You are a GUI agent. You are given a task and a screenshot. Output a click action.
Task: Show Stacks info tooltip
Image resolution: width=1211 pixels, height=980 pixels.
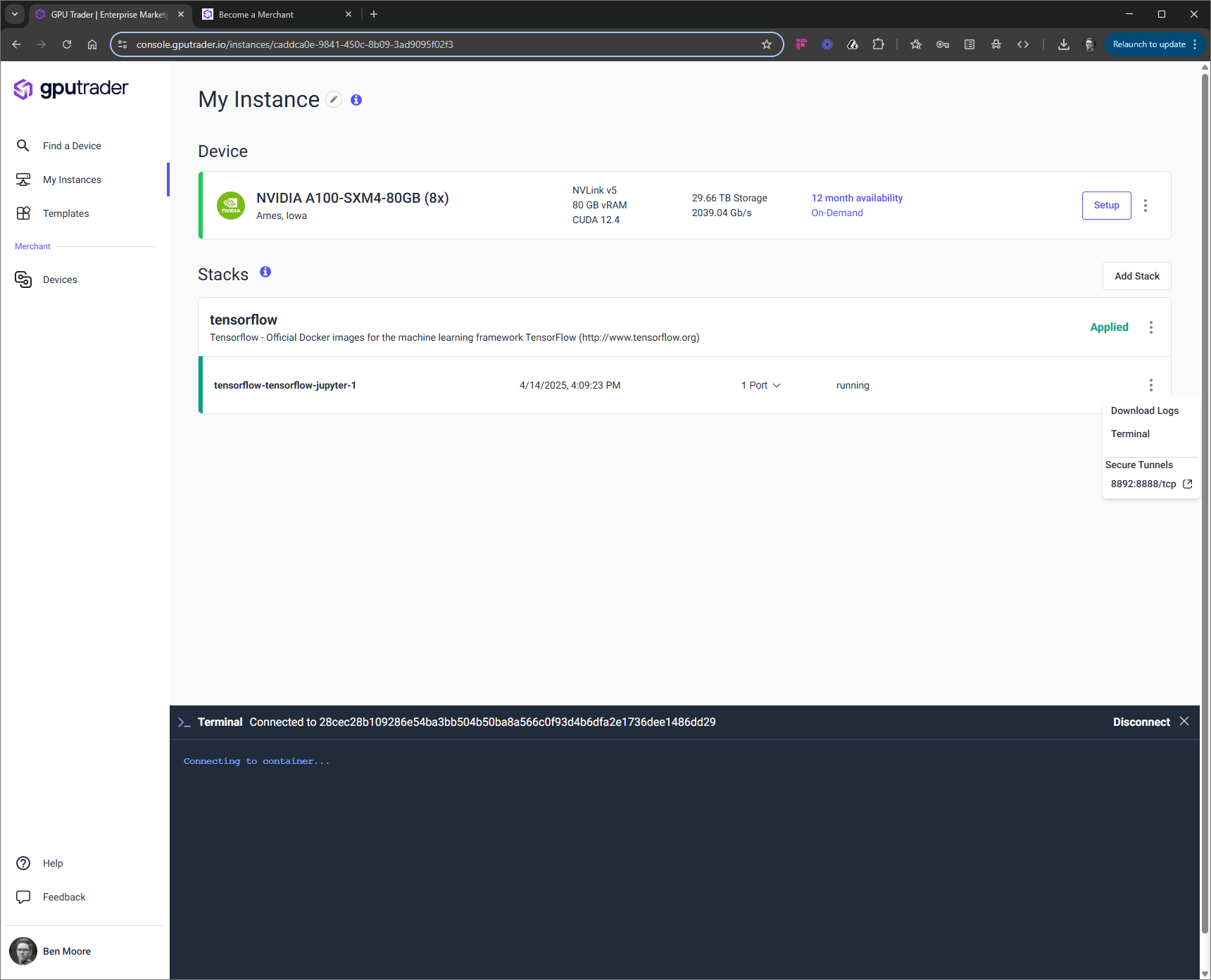[265, 272]
